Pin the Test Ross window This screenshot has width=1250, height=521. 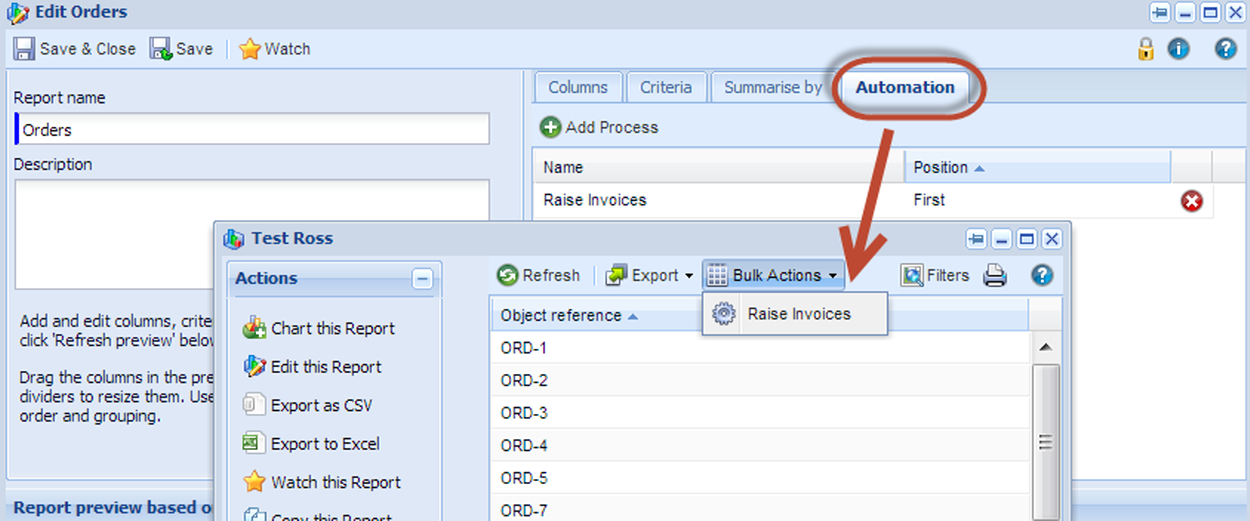tap(976, 239)
